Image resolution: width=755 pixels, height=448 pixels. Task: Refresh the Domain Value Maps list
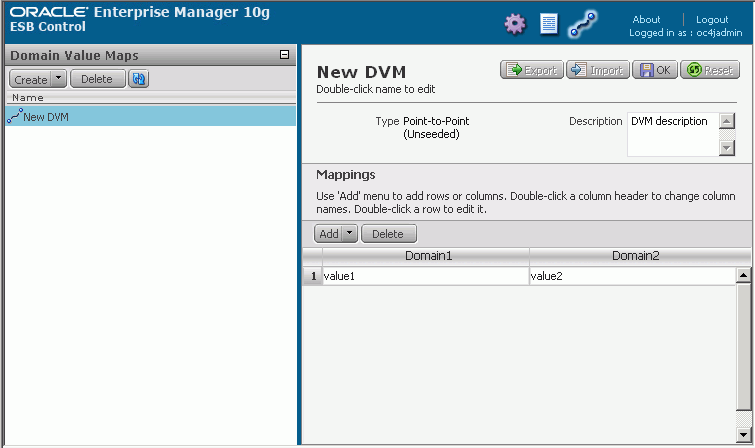point(139,79)
